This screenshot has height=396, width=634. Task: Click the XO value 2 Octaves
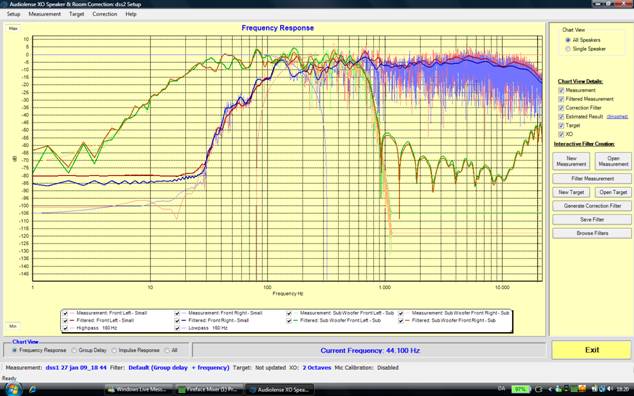tap(317, 368)
